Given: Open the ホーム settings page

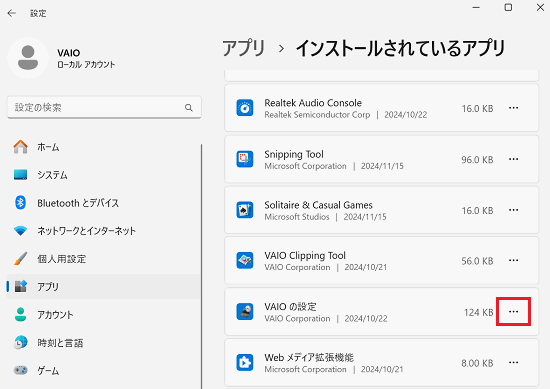Looking at the screenshot, I should point(104,147).
